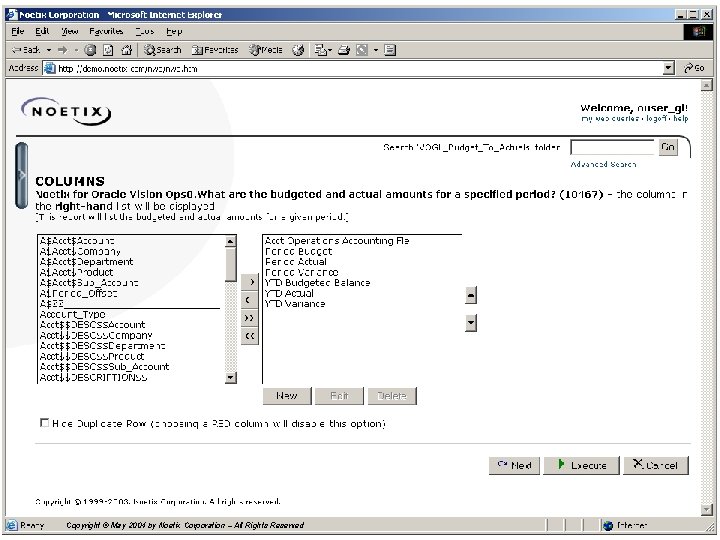This screenshot has width=720, height=540.
Task: Click the Edit page icon in the toolbar
Action: pyautogui.click(x=362, y=50)
